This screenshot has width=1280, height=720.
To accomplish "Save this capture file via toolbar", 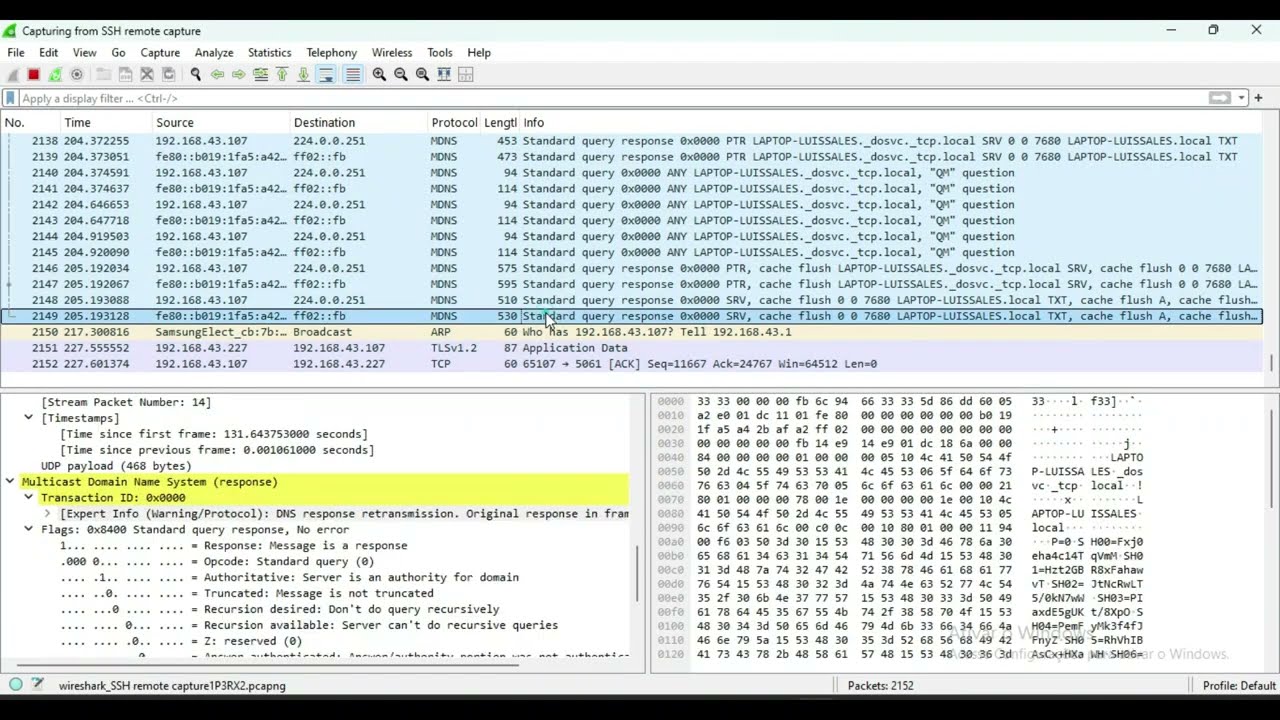I will pos(125,74).
